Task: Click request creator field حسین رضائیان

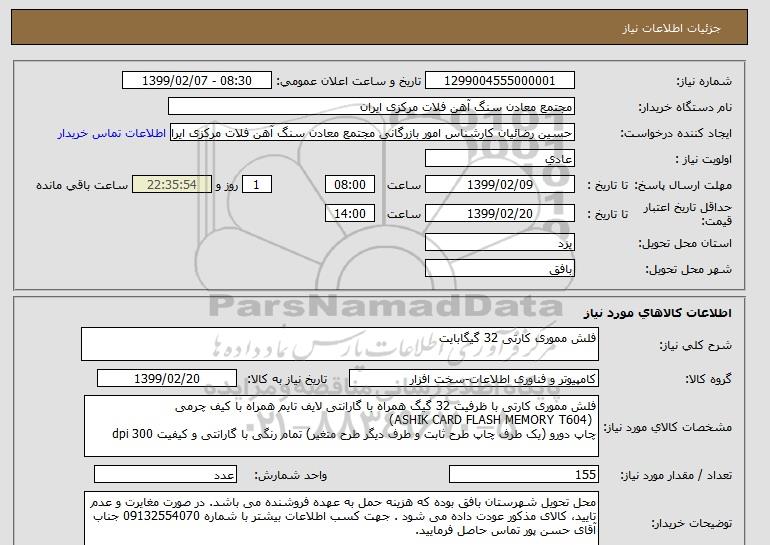Action: pyautogui.click(x=372, y=133)
